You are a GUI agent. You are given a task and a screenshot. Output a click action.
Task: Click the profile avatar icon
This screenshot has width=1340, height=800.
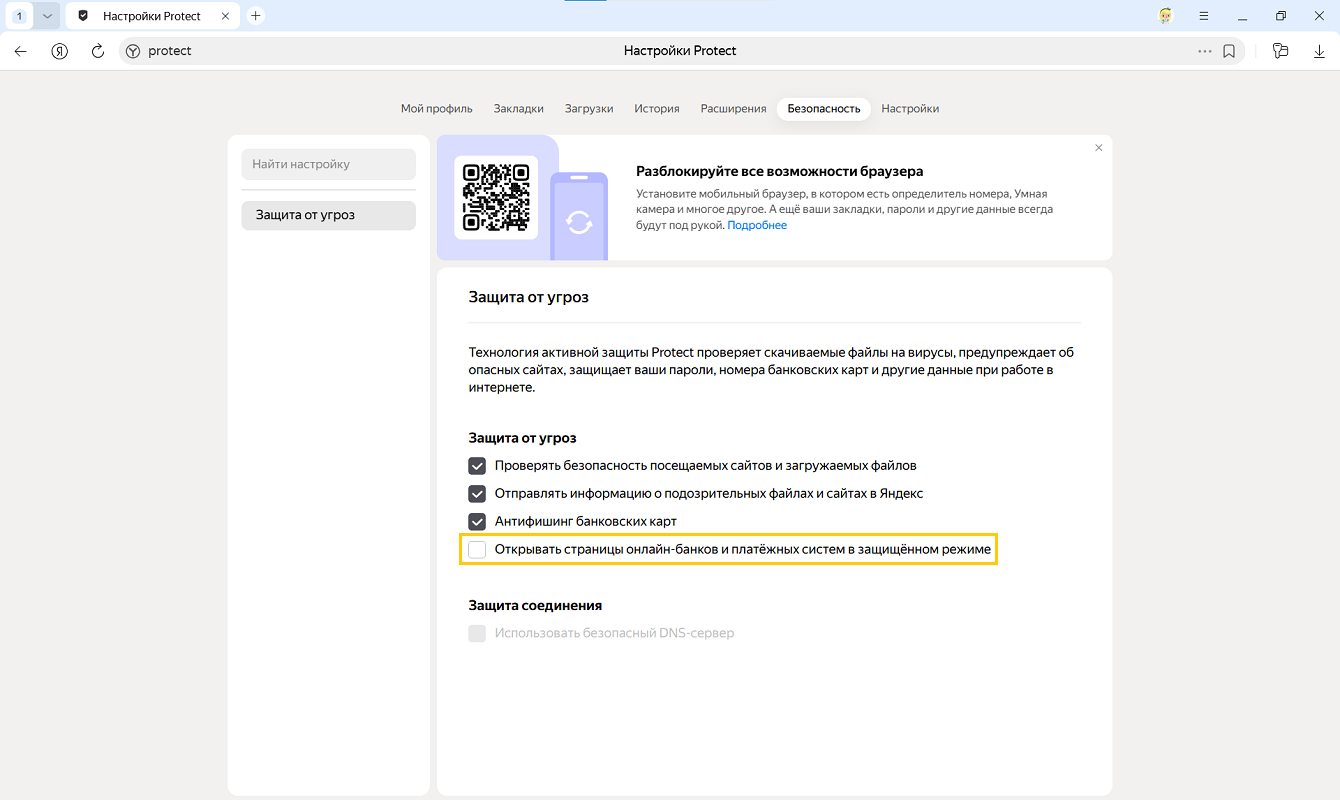click(x=1165, y=16)
